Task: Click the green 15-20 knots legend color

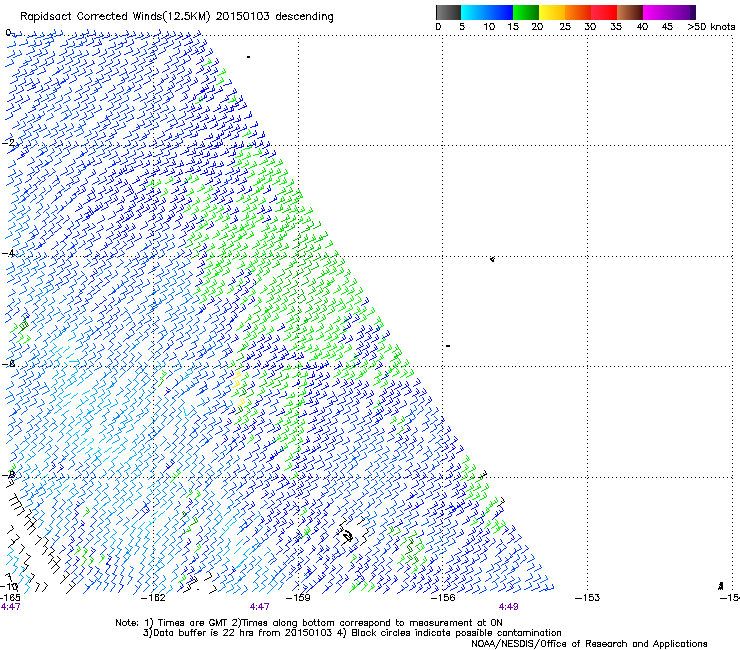Action: (x=526, y=12)
